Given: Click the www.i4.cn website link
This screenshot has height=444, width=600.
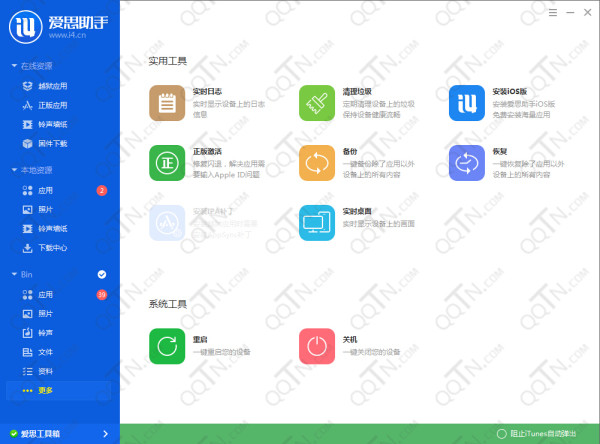Looking at the screenshot, I should (67, 35).
